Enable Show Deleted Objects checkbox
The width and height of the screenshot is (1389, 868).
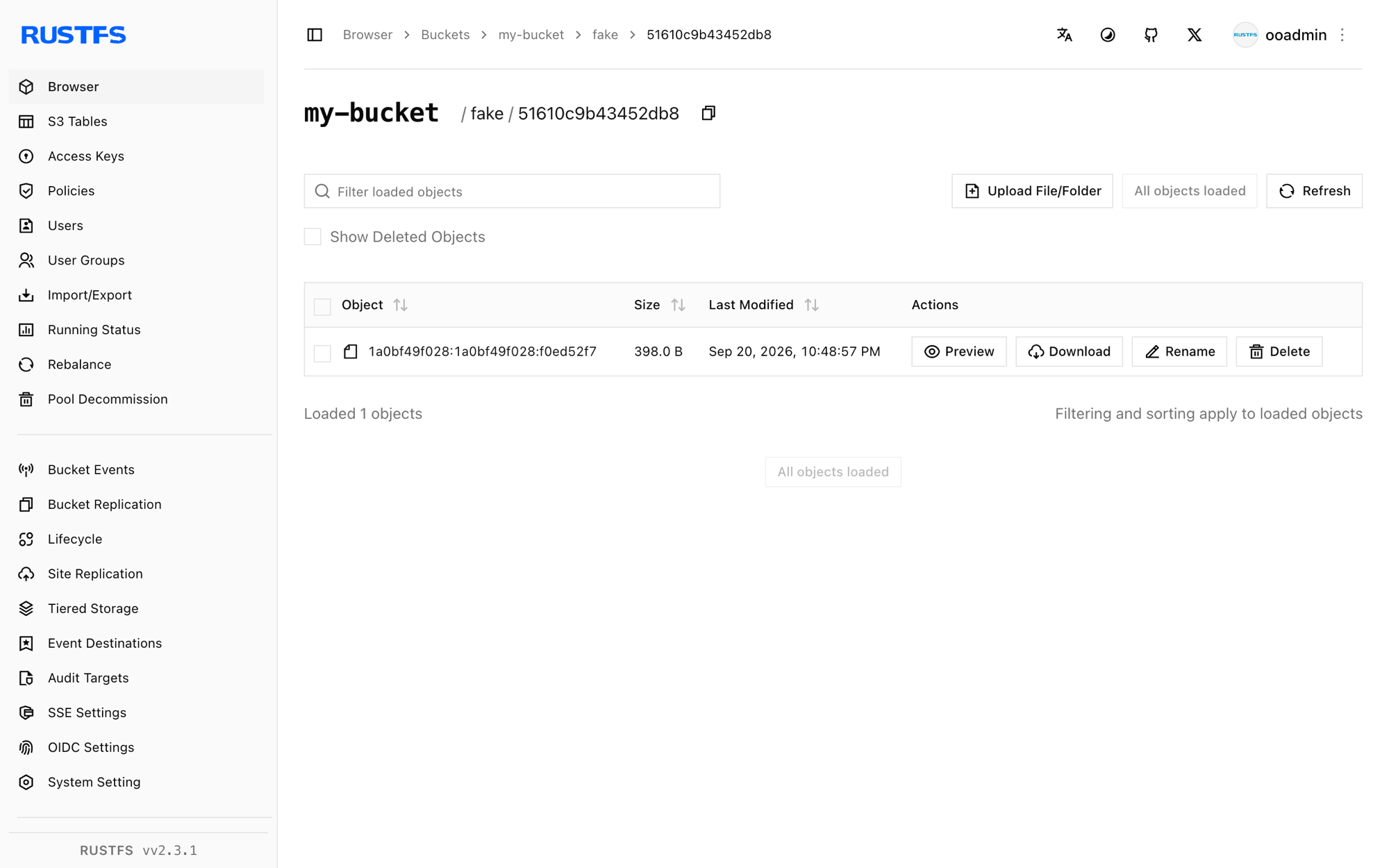coord(313,237)
